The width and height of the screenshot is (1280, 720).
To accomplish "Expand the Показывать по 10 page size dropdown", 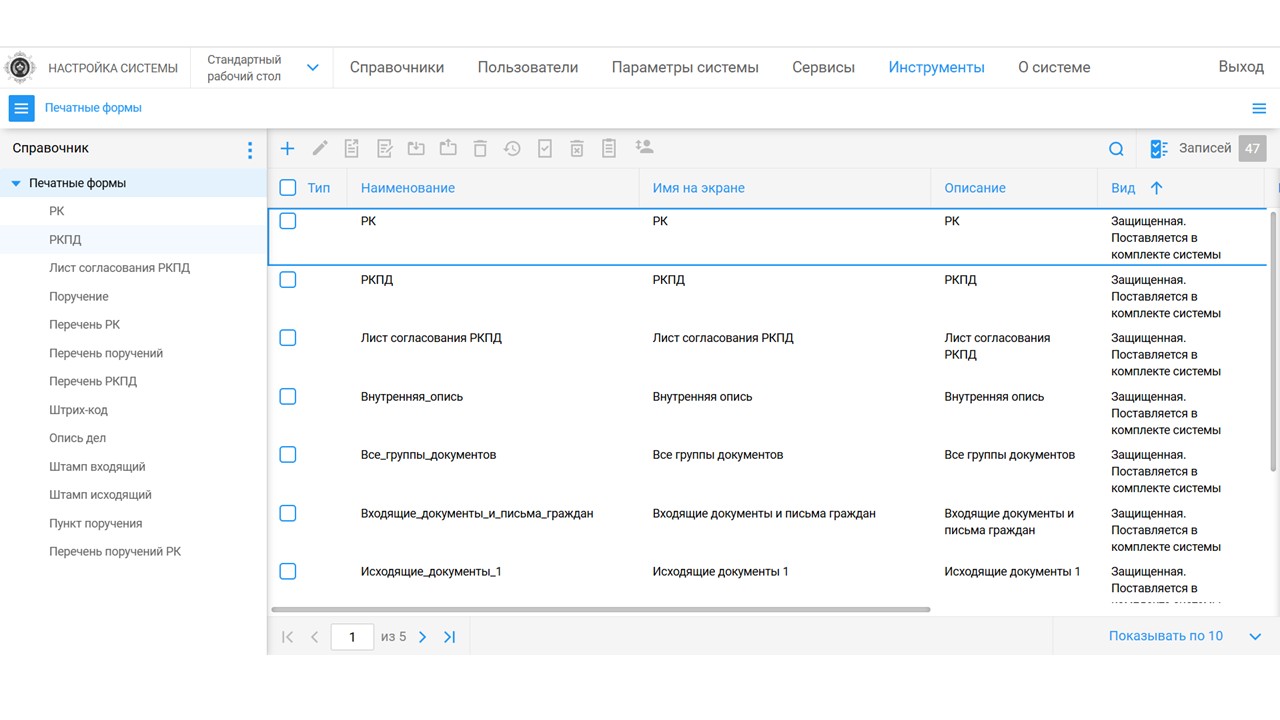I will click(1255, 637).
